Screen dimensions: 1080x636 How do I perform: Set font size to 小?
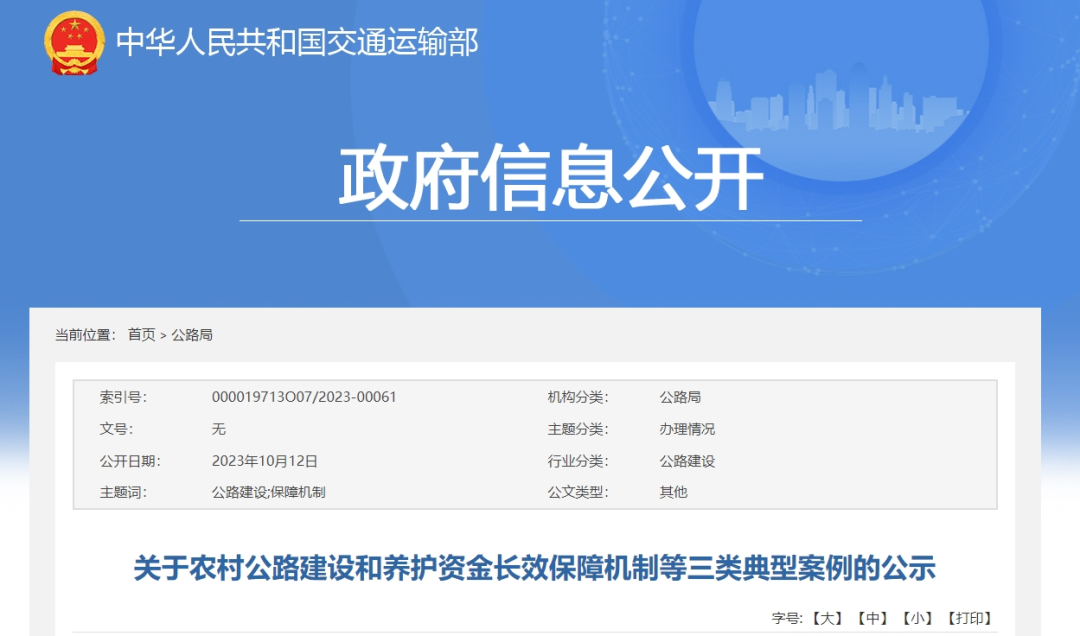pyautogui.click(x=917, y=619)
